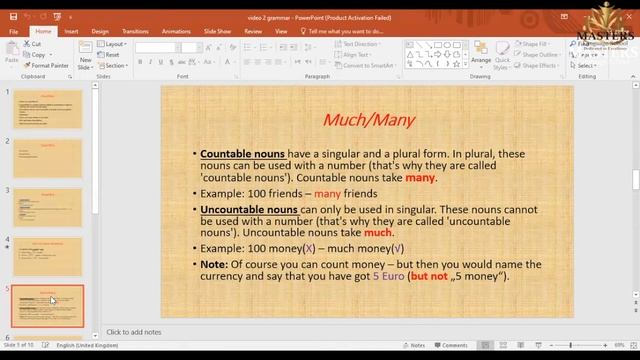Open Shape Effects dropdown
The height and width of the screenshot is (360, 640).
pyautogui.click(x=536, y=65)
